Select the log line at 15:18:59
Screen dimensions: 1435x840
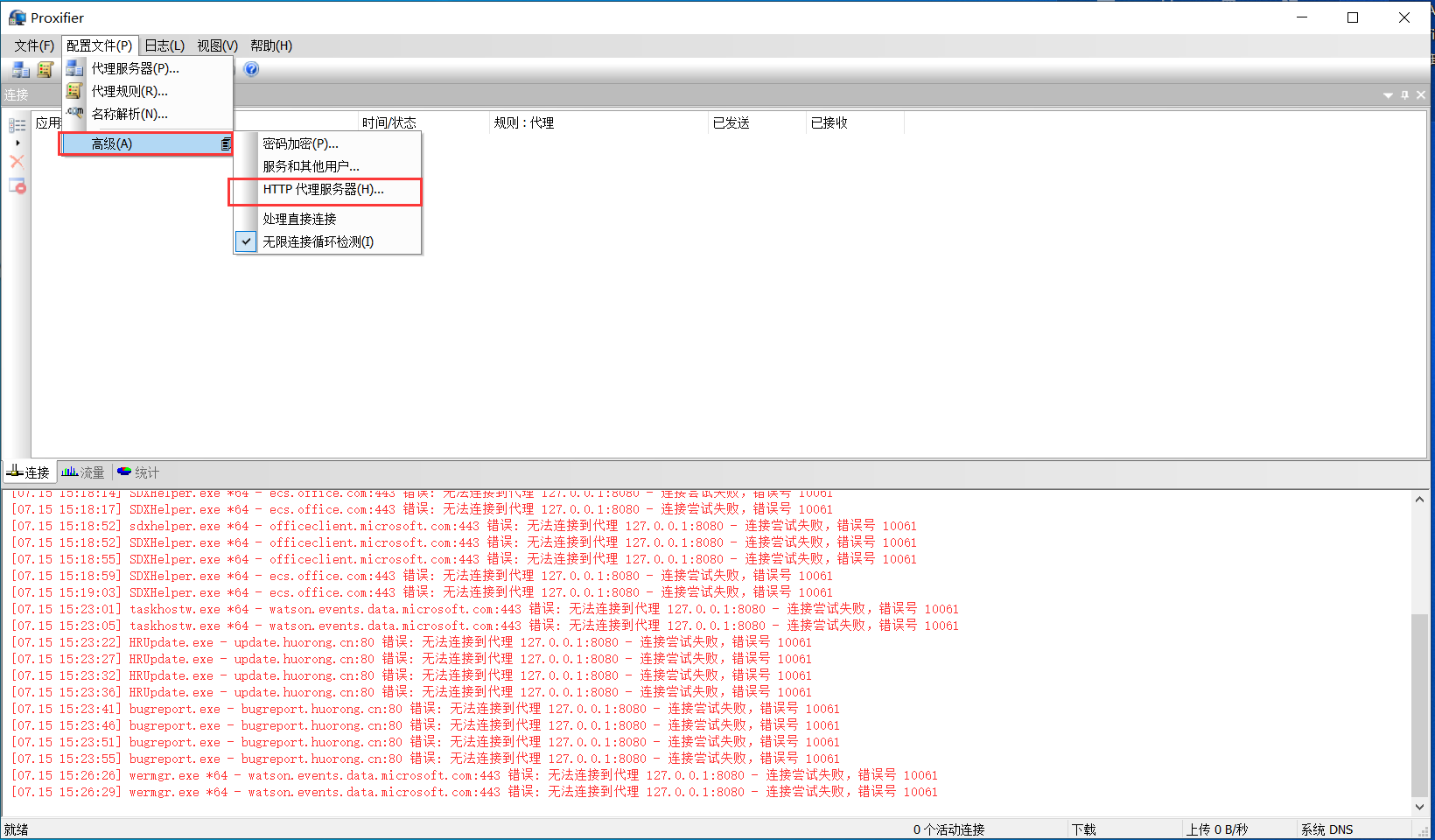(422, 576)
